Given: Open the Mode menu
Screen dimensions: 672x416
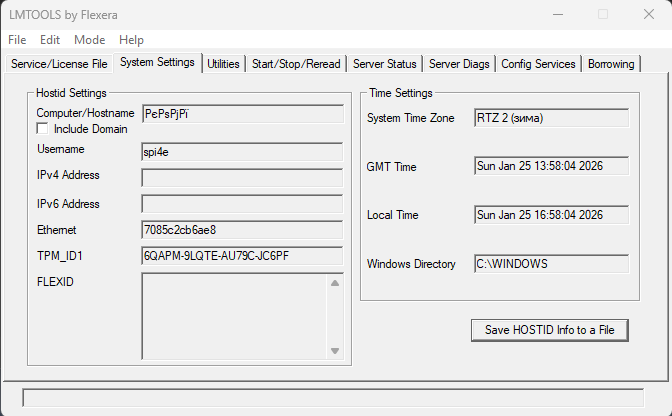Looking at the screenshot, I should pos(89,40).
